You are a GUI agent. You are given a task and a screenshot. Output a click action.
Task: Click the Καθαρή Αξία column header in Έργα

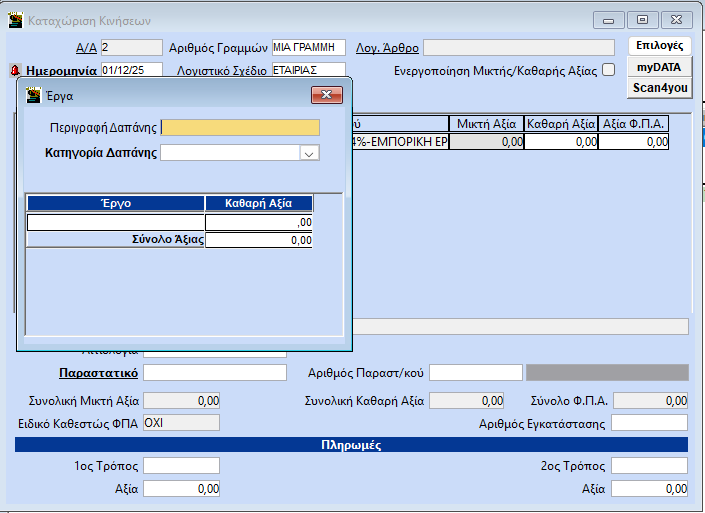(259, 203)
